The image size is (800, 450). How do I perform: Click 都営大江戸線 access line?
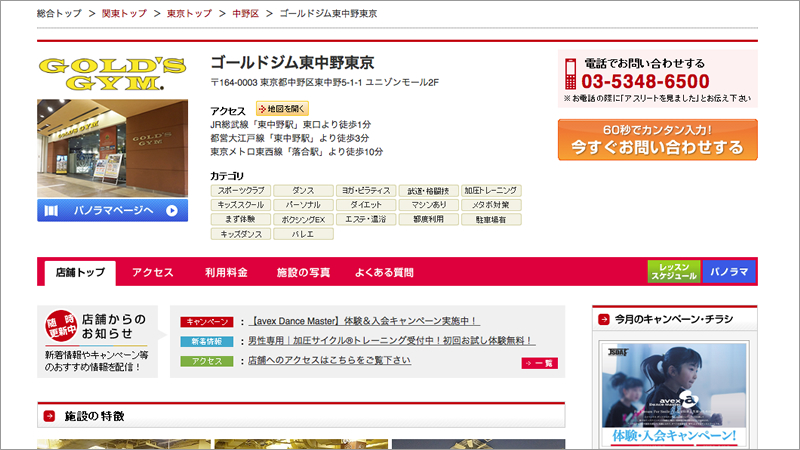tap(290, 138)
